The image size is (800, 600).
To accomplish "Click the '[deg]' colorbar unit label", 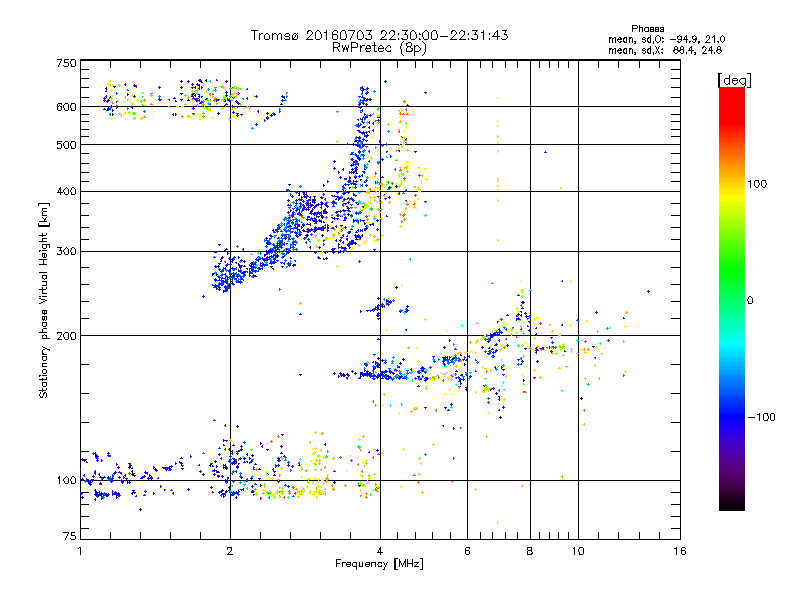I will click(734, 81).
